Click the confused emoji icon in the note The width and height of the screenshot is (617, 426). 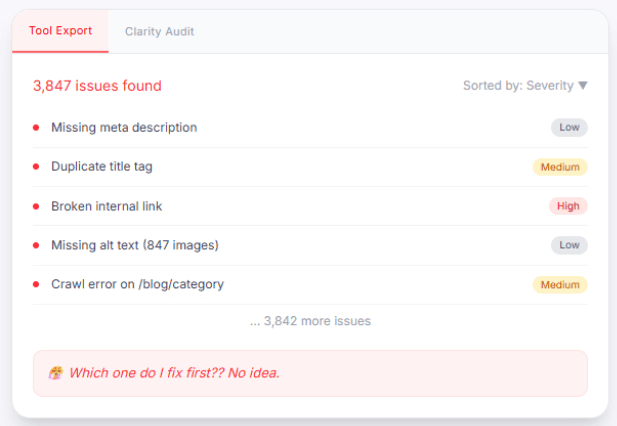pyautogui.click(x=55, y=373)
